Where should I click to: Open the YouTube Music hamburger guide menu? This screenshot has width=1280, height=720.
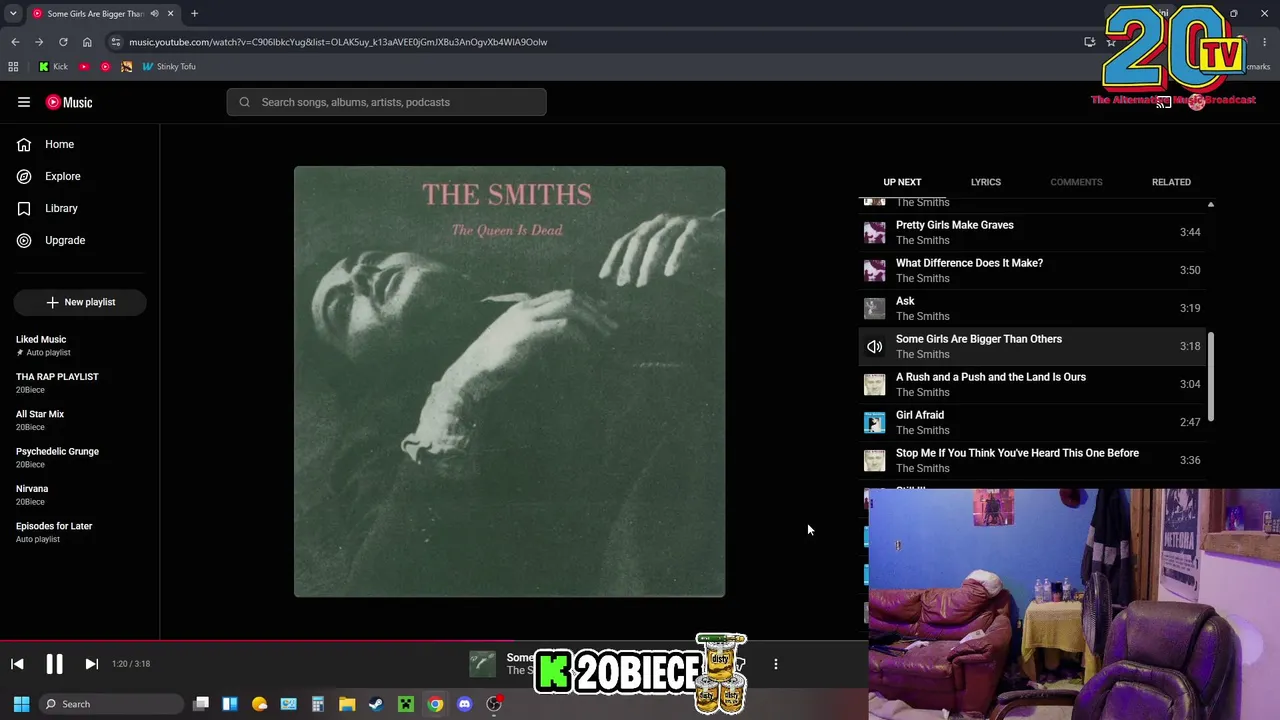pyautogui.click(x=24, y=102)
